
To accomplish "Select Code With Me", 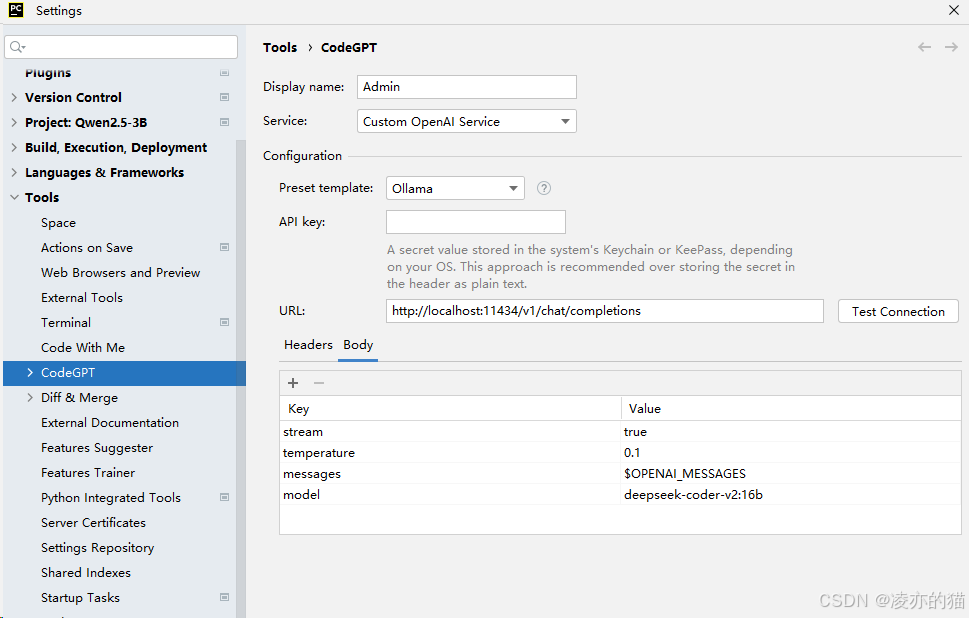I will (x=83, y=347).
